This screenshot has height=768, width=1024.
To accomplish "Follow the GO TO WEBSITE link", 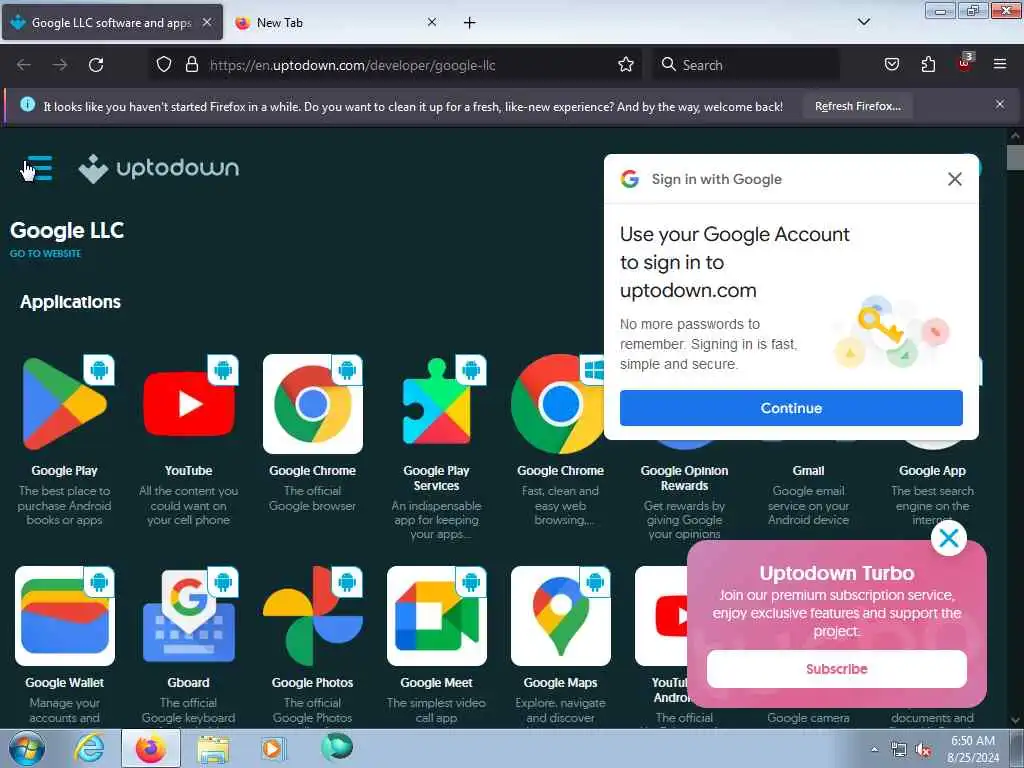I will coord(45,253).
